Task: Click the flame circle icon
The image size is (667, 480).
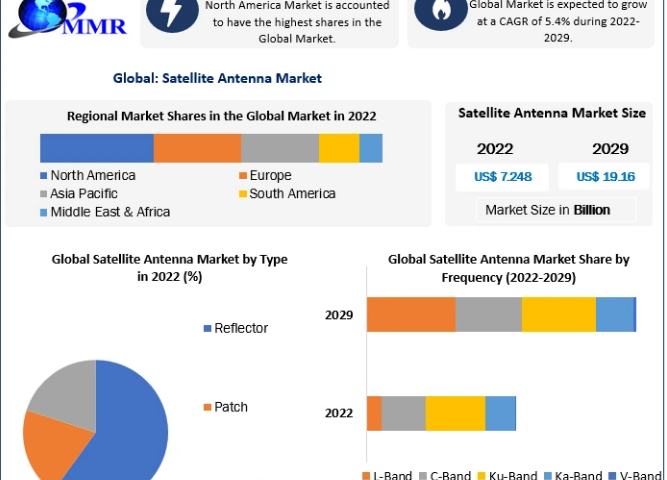Action: coord(441,12)
